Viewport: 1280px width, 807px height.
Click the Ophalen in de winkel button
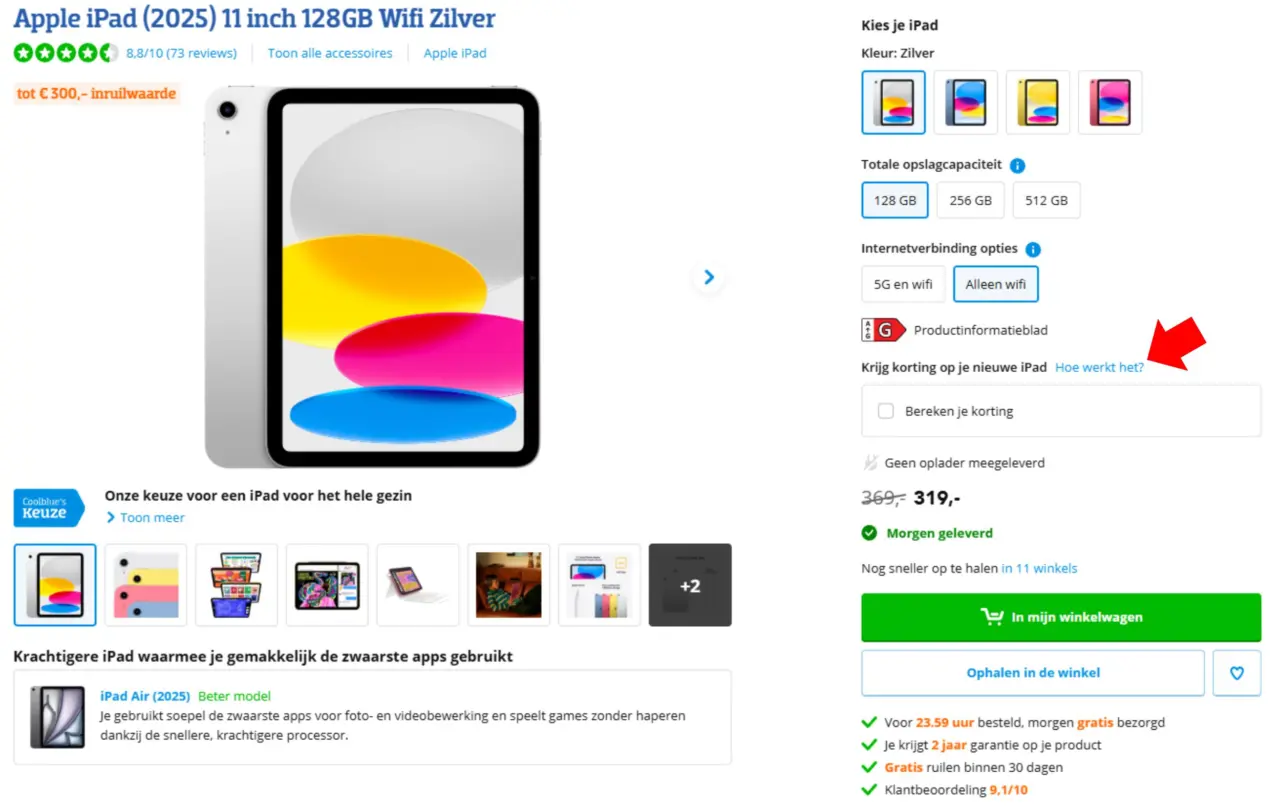pos(1033,673)
